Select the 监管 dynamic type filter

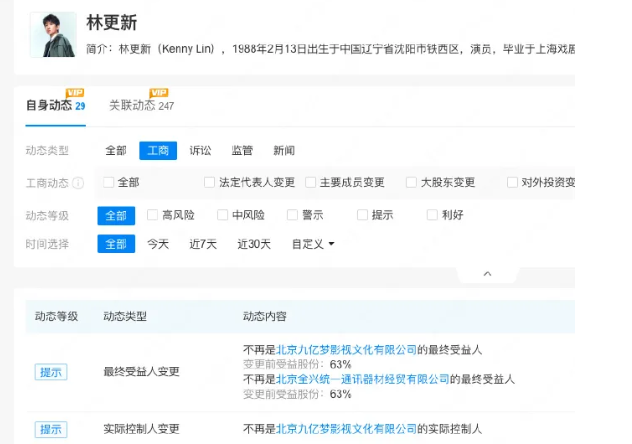click(x=242, y=151)
